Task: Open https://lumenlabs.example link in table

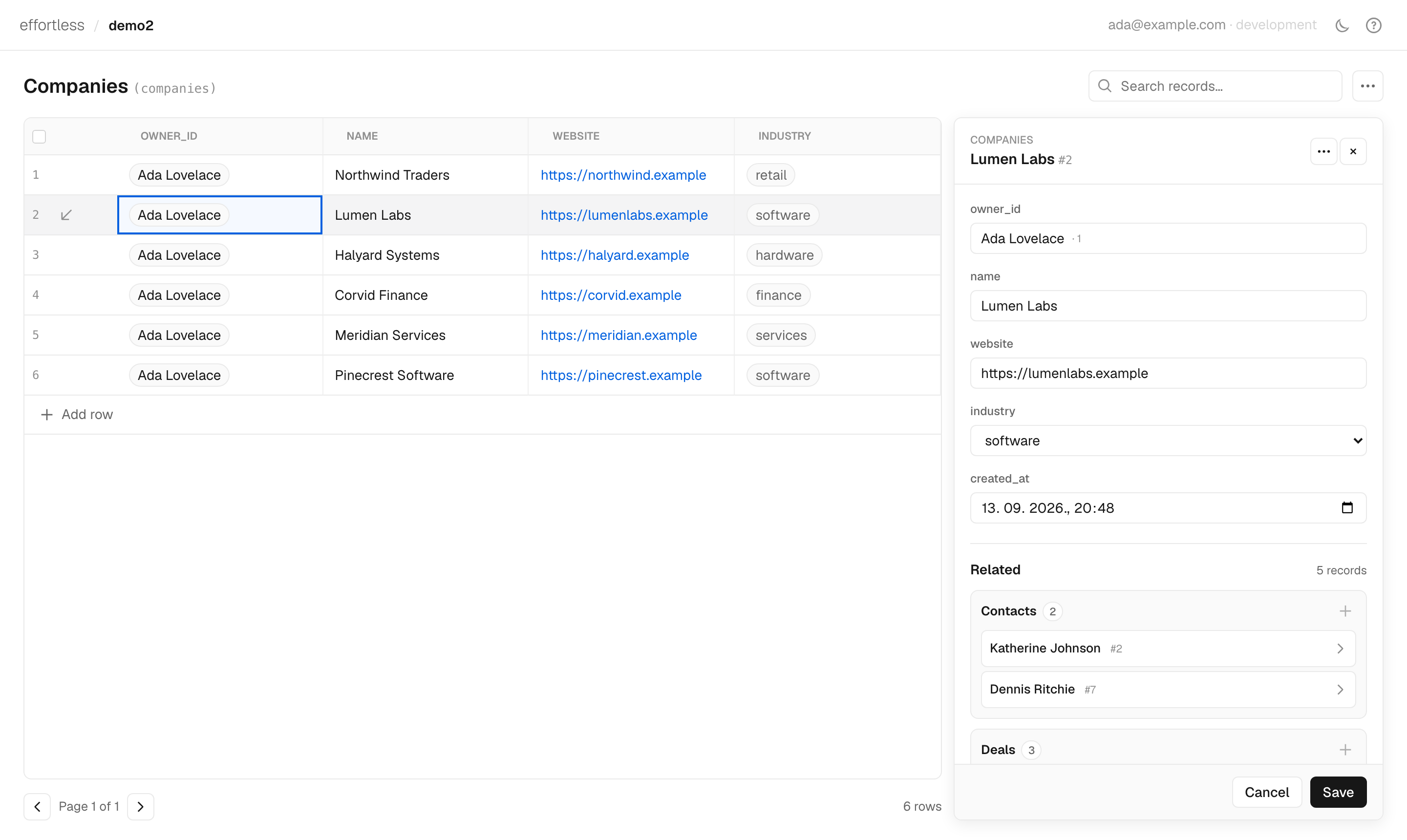Action: 624,215
